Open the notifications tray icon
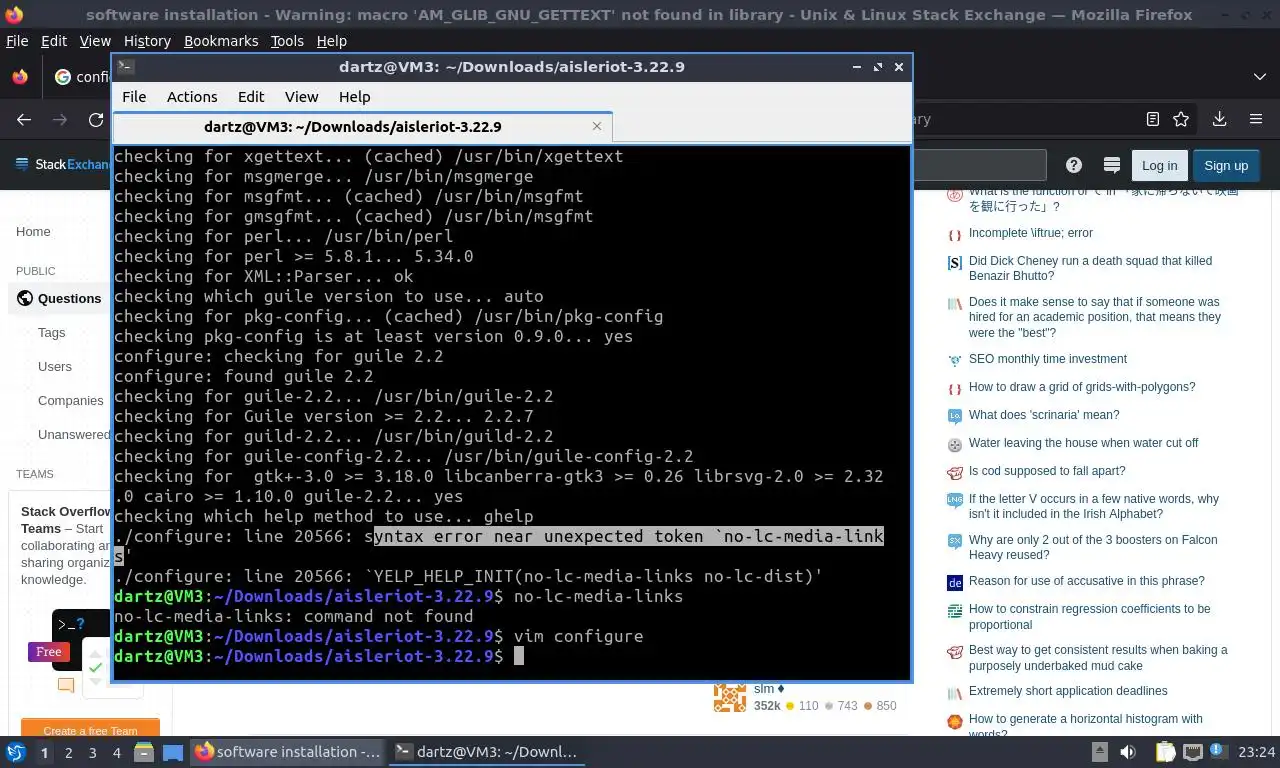The image size is (1280, 768). pos(1219,752)
